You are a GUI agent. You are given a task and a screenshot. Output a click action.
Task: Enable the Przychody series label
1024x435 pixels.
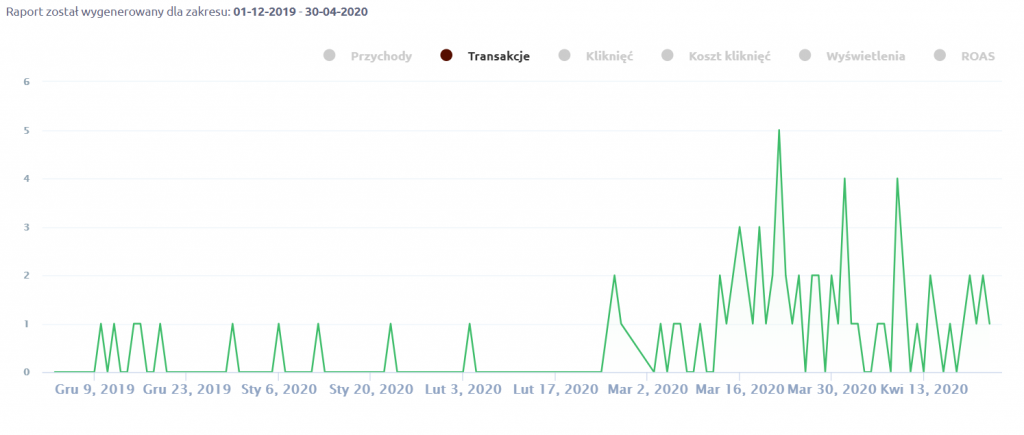pyautogui.click(x=381, y=56)
